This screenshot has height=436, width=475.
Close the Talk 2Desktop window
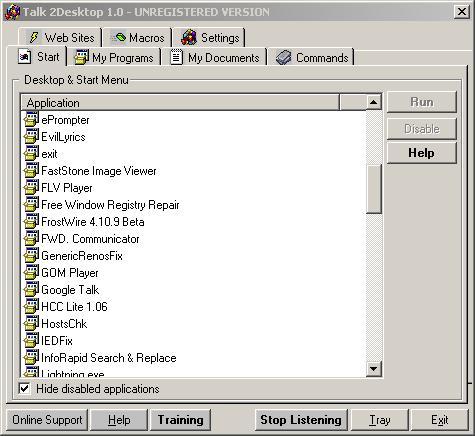click(462, 12)
